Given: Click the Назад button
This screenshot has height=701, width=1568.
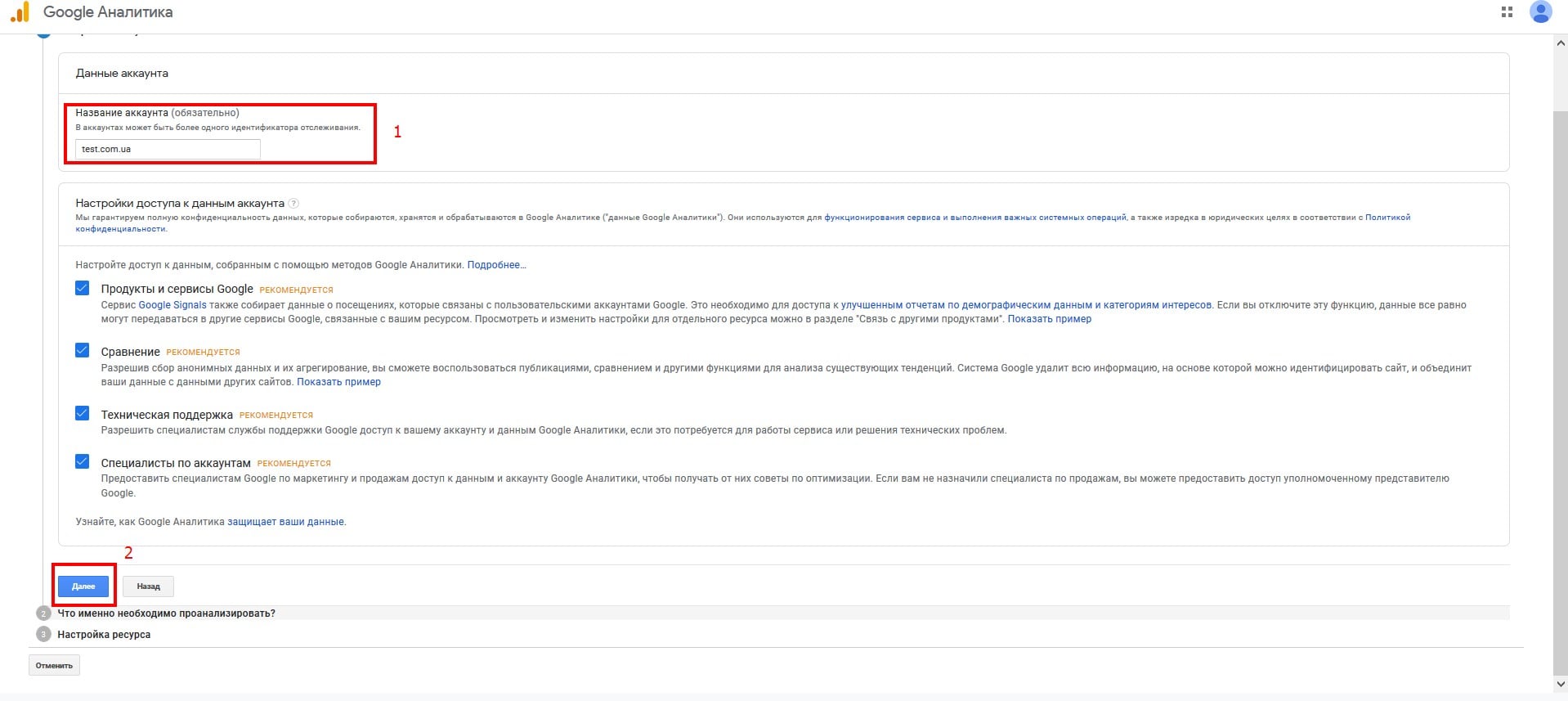Looking at the screenshot, I should [x=148, y=586].
